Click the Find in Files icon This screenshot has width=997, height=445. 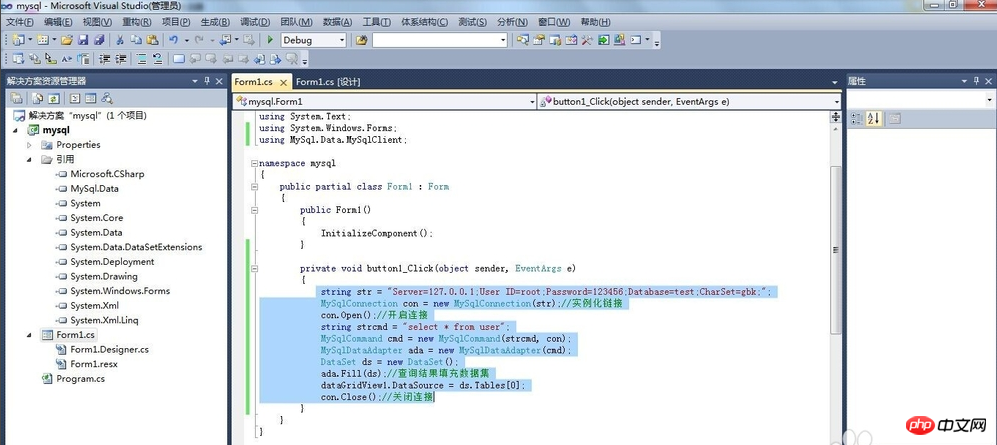point(361,40)
